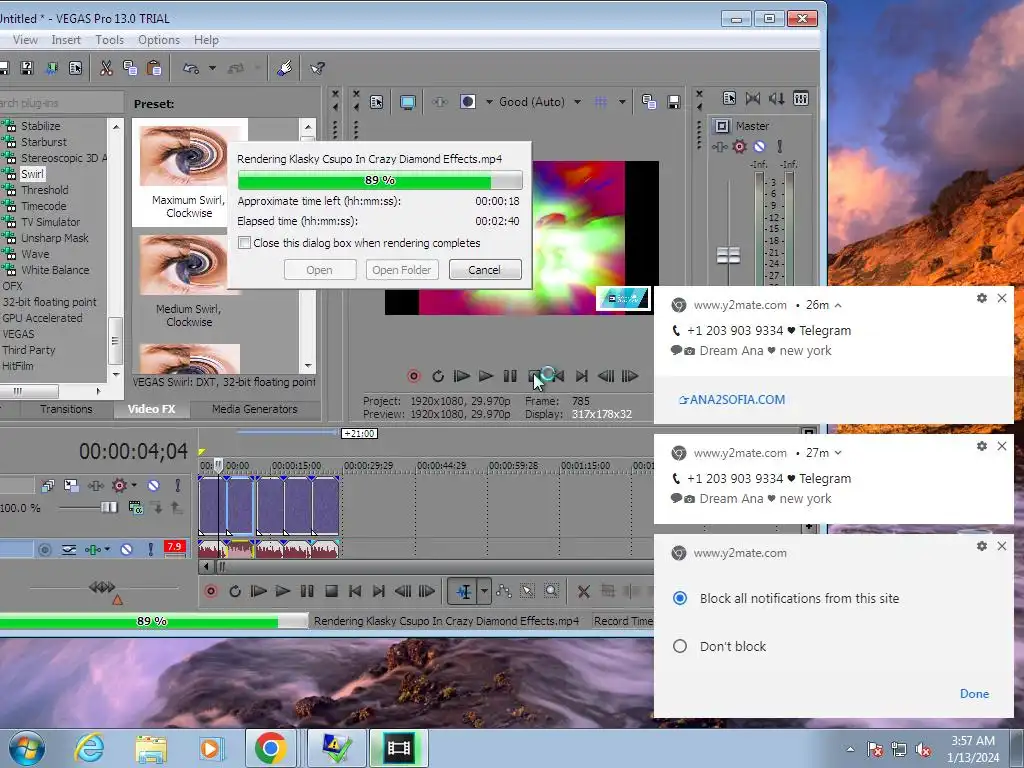The height and width of the screenshot is (768, 1024).
Task: Toggle Mute on the Master bus
Action: (759, 146)
